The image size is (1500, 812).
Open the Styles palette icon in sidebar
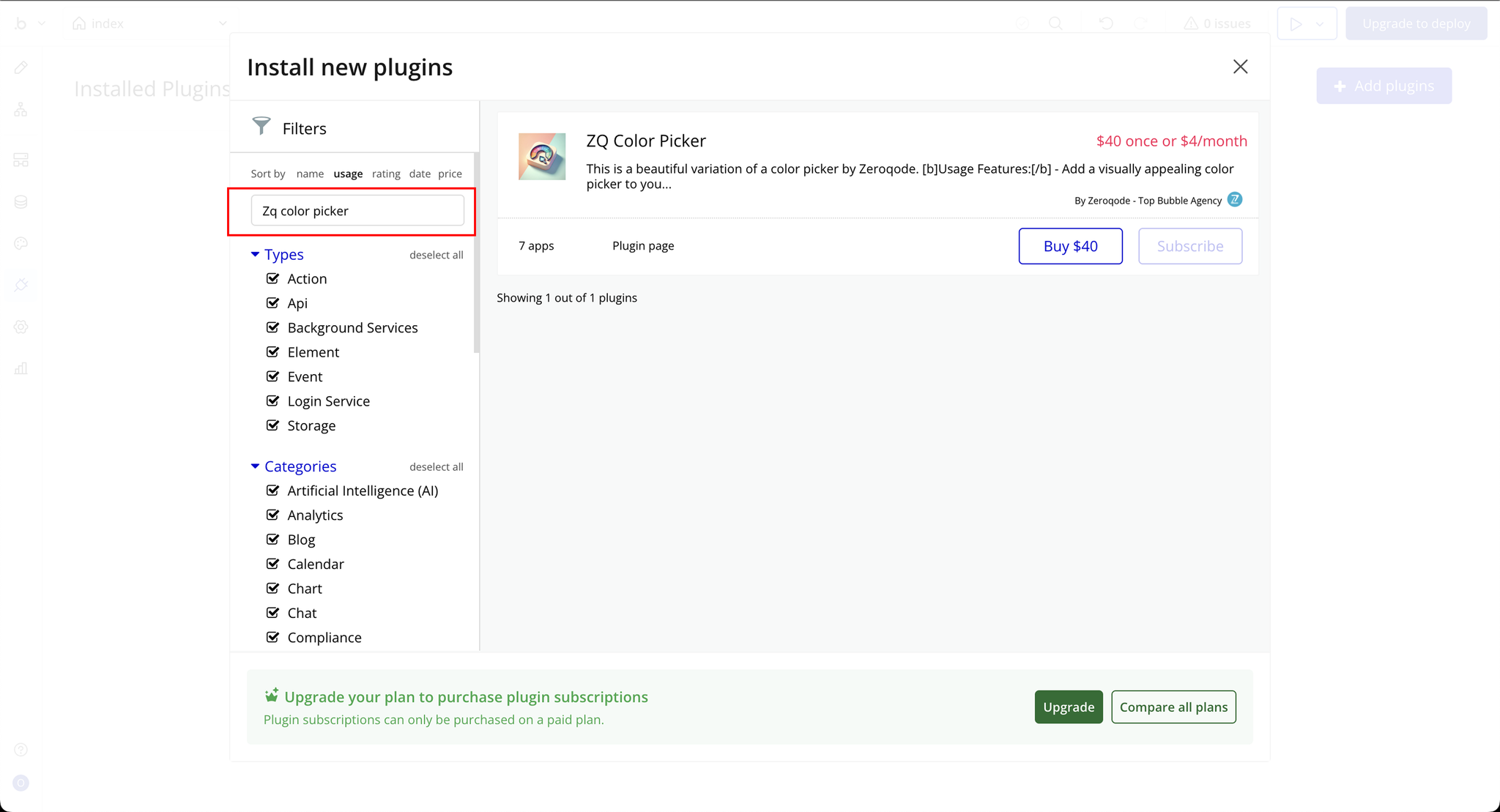coord(21,244)
